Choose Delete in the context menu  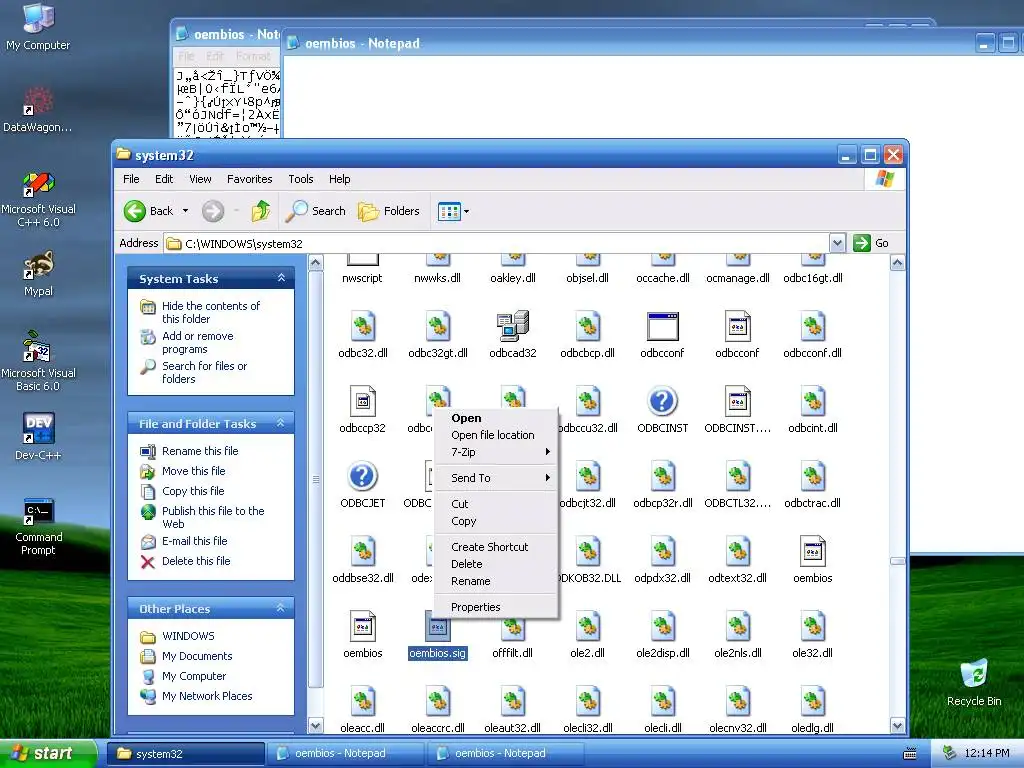click(x=496, y=564)
